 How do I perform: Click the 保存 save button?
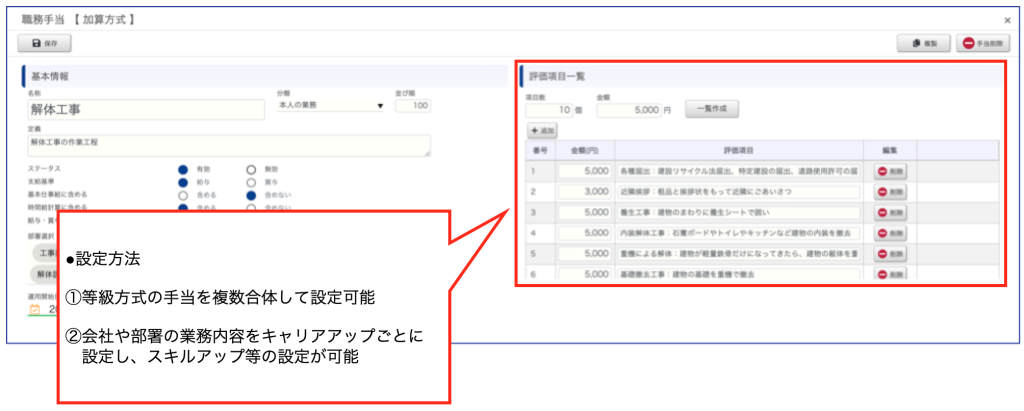pos(45,44)
